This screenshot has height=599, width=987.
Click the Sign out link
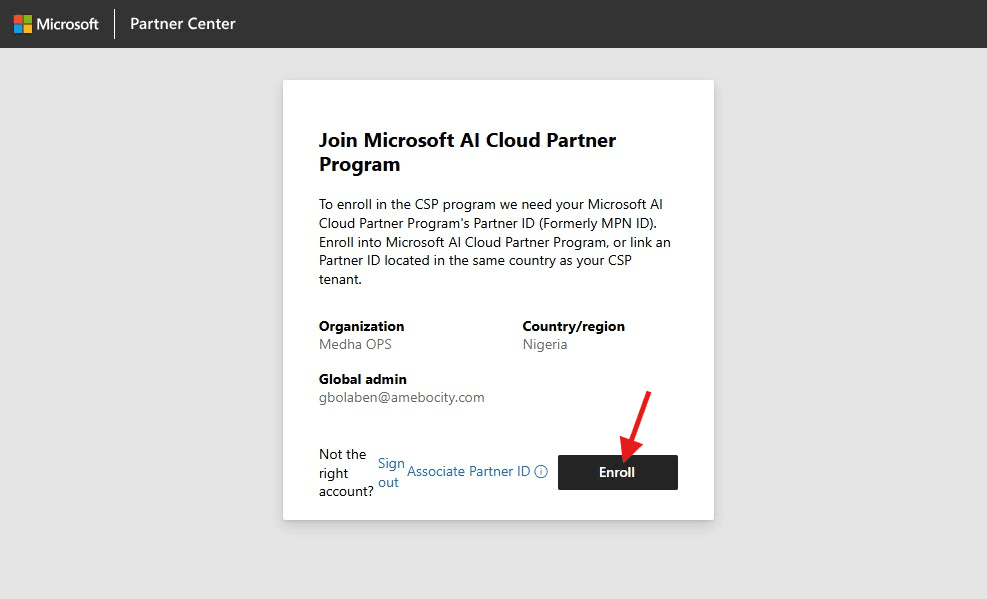390,473
